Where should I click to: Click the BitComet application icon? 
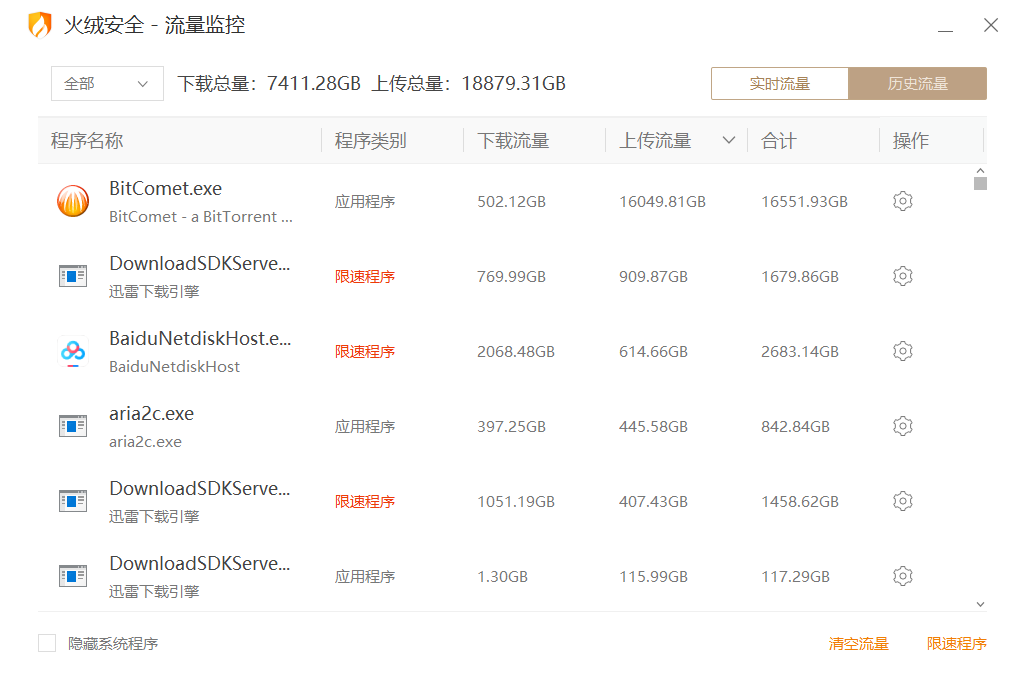coord(73,201)
